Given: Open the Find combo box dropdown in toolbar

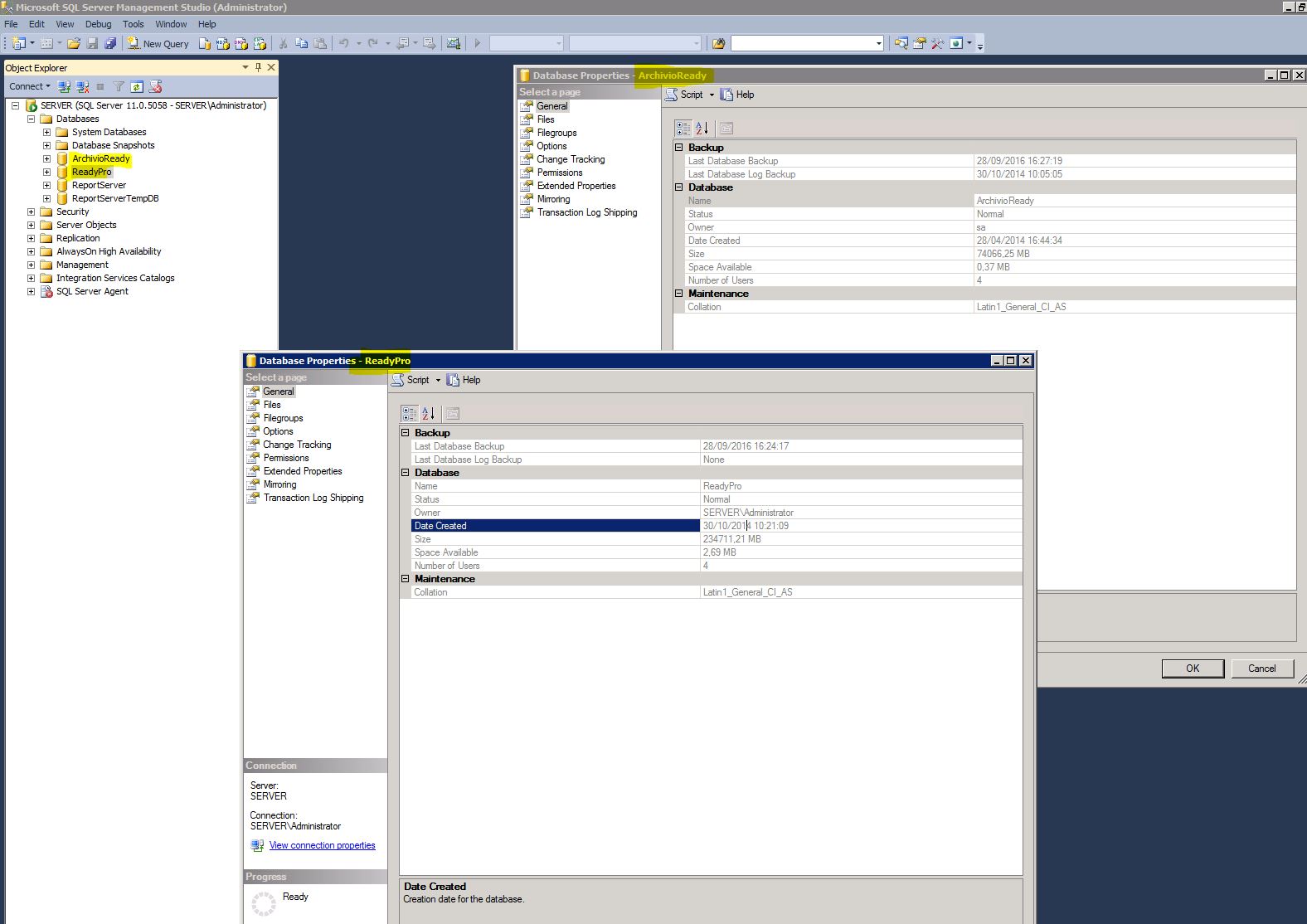Looking at the screenshot, I should point(879,43).
